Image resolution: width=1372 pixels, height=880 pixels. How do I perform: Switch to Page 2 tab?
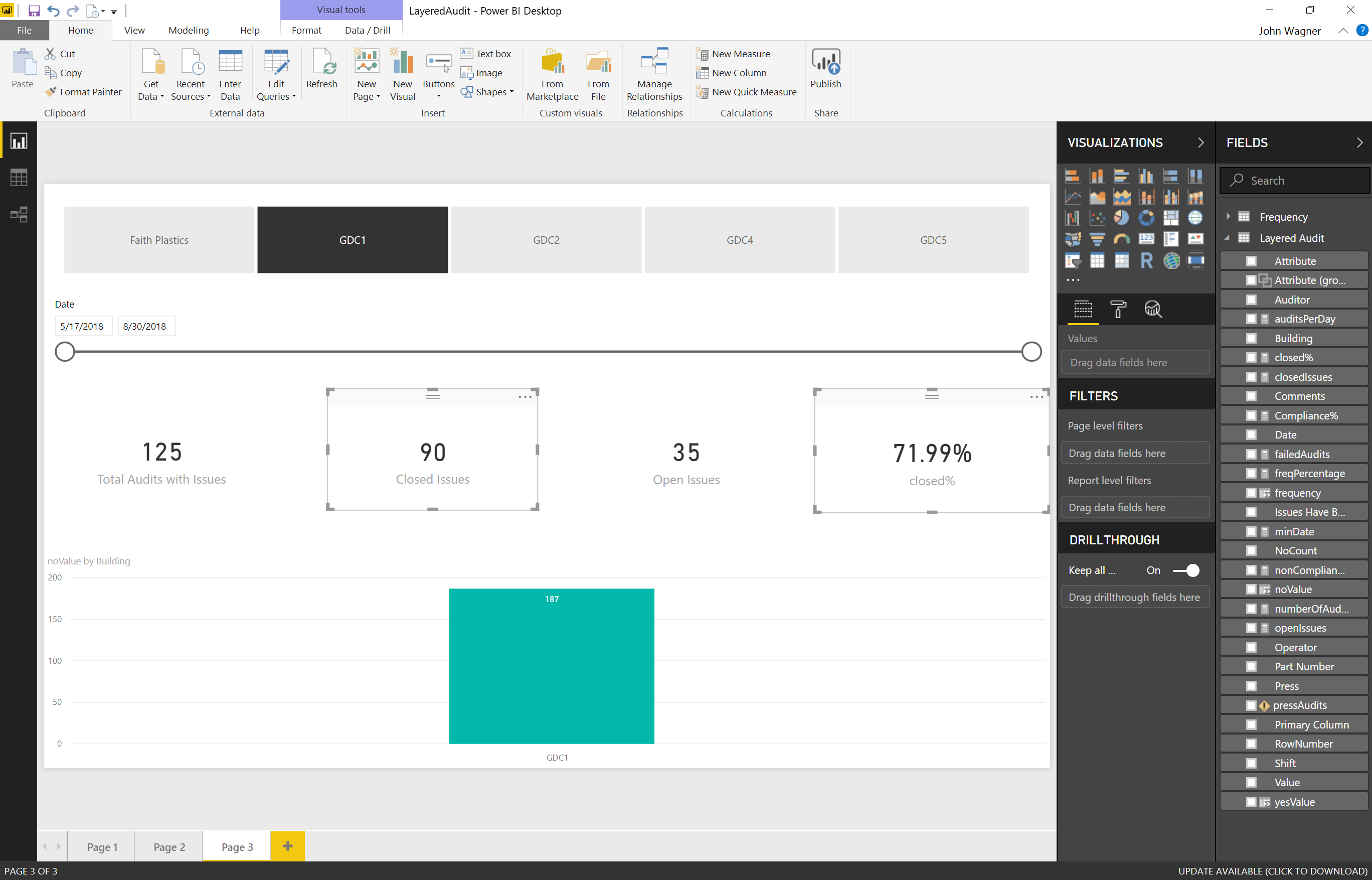(169, 847)
